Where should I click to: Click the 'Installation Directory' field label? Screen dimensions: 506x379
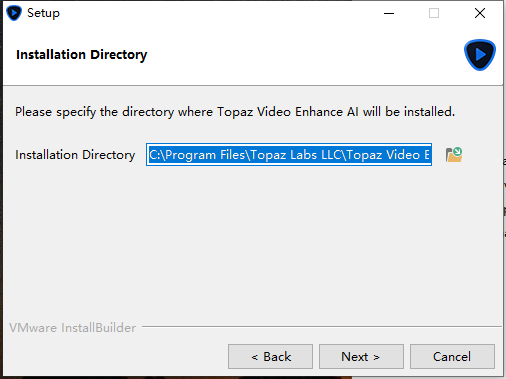tap(75, 155)
